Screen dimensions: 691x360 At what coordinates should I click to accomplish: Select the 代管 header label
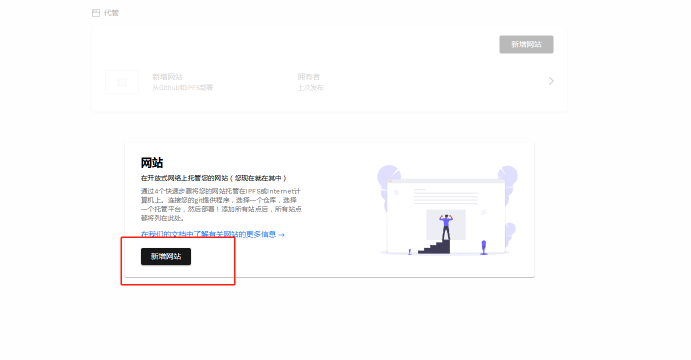coord(111,13)
